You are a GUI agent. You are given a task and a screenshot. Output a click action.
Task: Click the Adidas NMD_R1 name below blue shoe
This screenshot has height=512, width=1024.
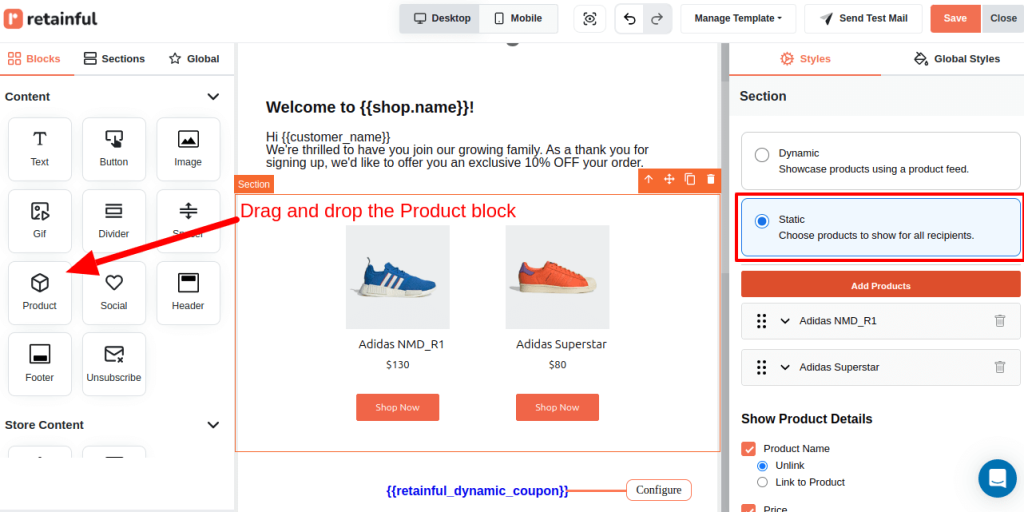pyautogui.click(x=401, y=344)
